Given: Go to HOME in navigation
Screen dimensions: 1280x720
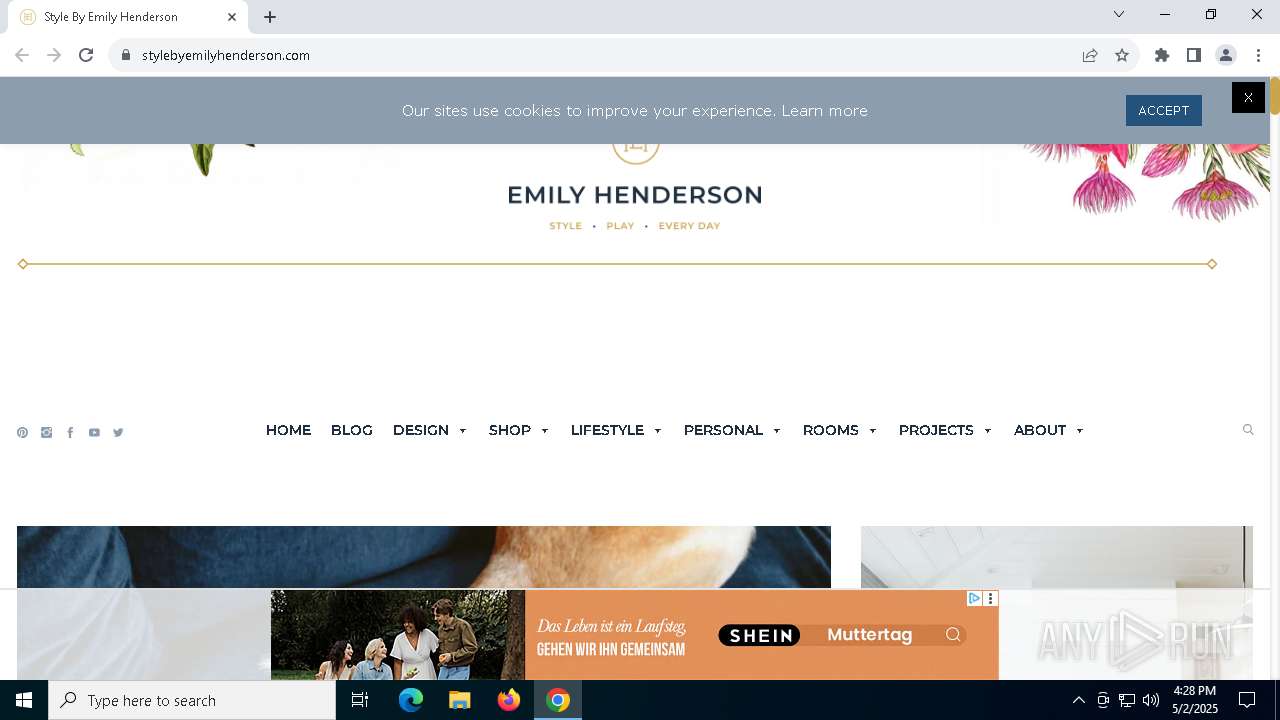Looking at the screenshot, I should point(288,430).
